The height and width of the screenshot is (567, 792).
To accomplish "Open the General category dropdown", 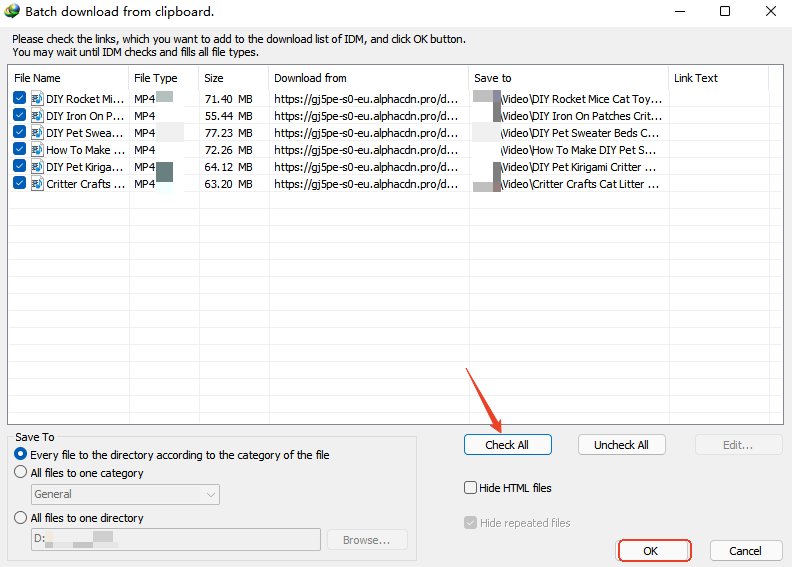I will (125, 494).
